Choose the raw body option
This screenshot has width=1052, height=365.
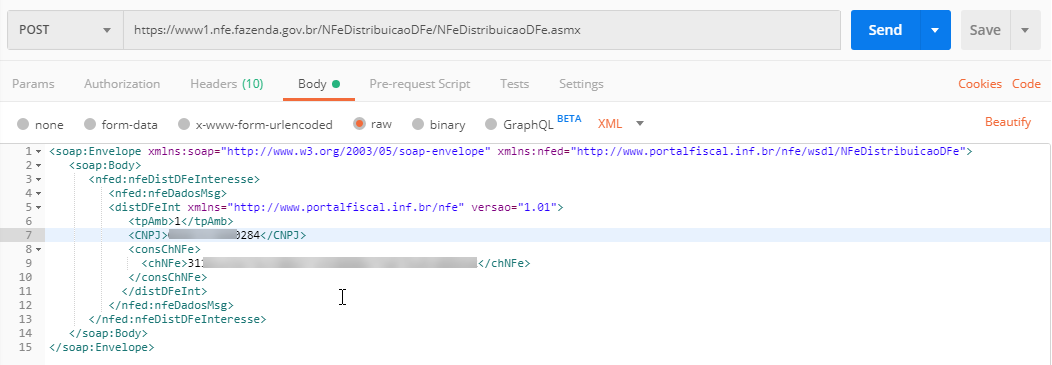(372, 124)
